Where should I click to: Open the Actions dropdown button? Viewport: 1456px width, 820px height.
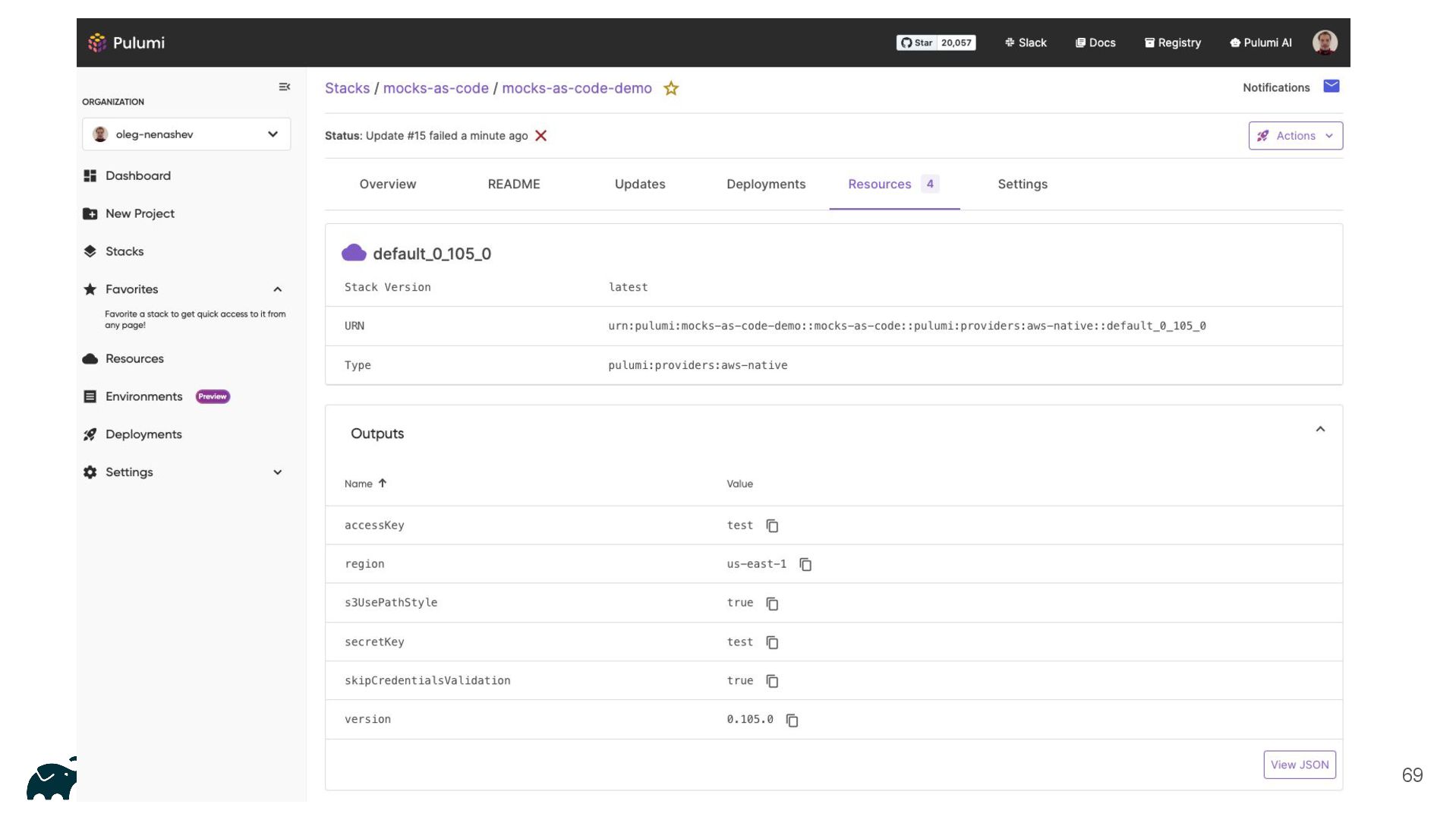coord(1295,136)
